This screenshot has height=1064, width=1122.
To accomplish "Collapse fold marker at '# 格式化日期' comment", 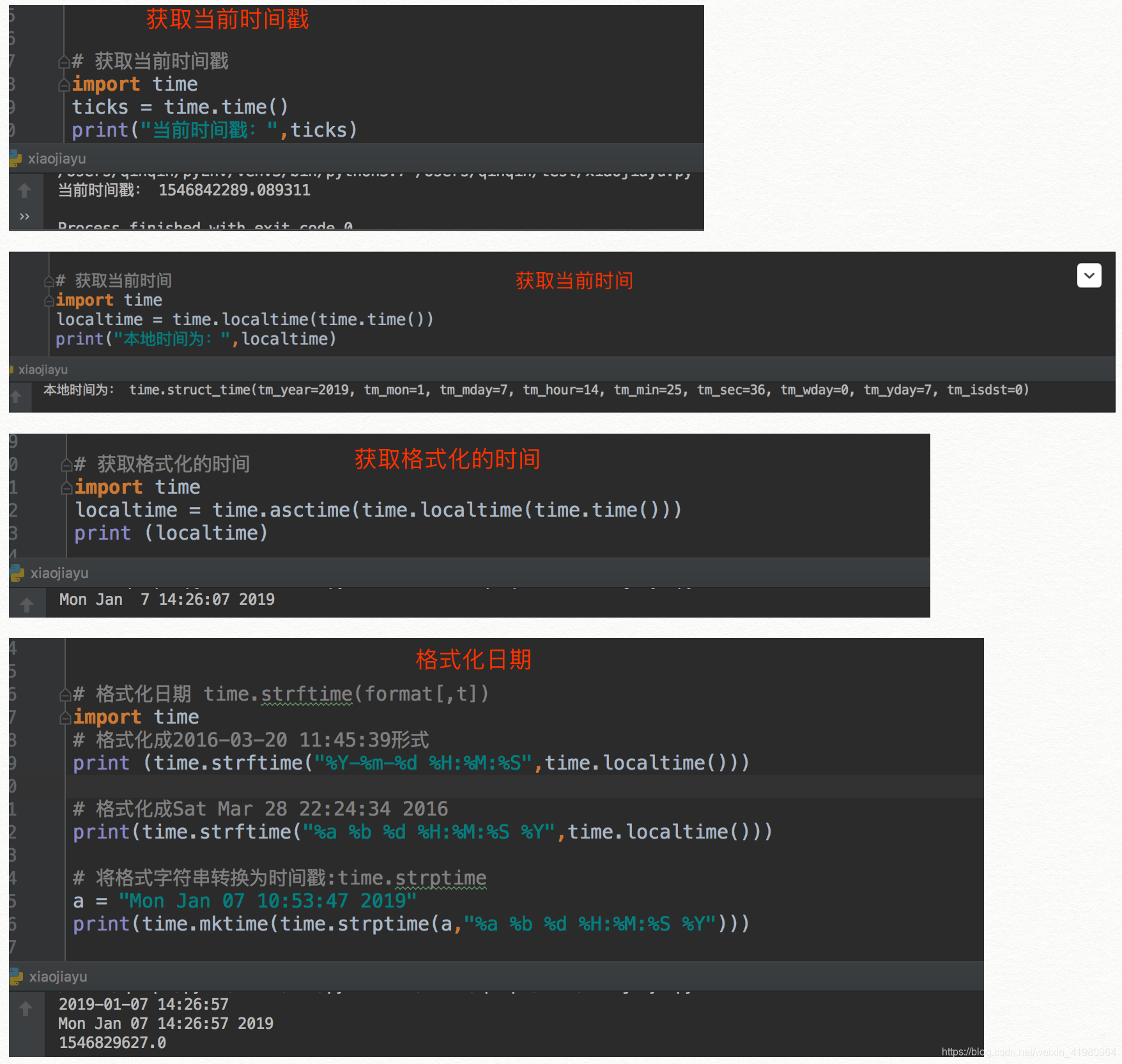I will pyautogui.click(x=65, y=694).
